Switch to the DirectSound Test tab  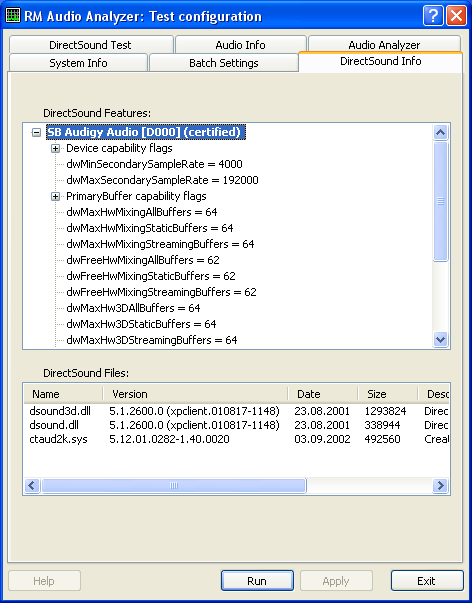[91, 45]
